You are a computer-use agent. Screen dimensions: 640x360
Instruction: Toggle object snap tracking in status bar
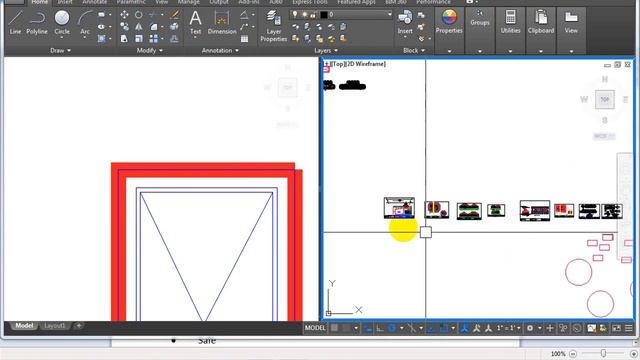pyautogui.click(x=431, y=328)
